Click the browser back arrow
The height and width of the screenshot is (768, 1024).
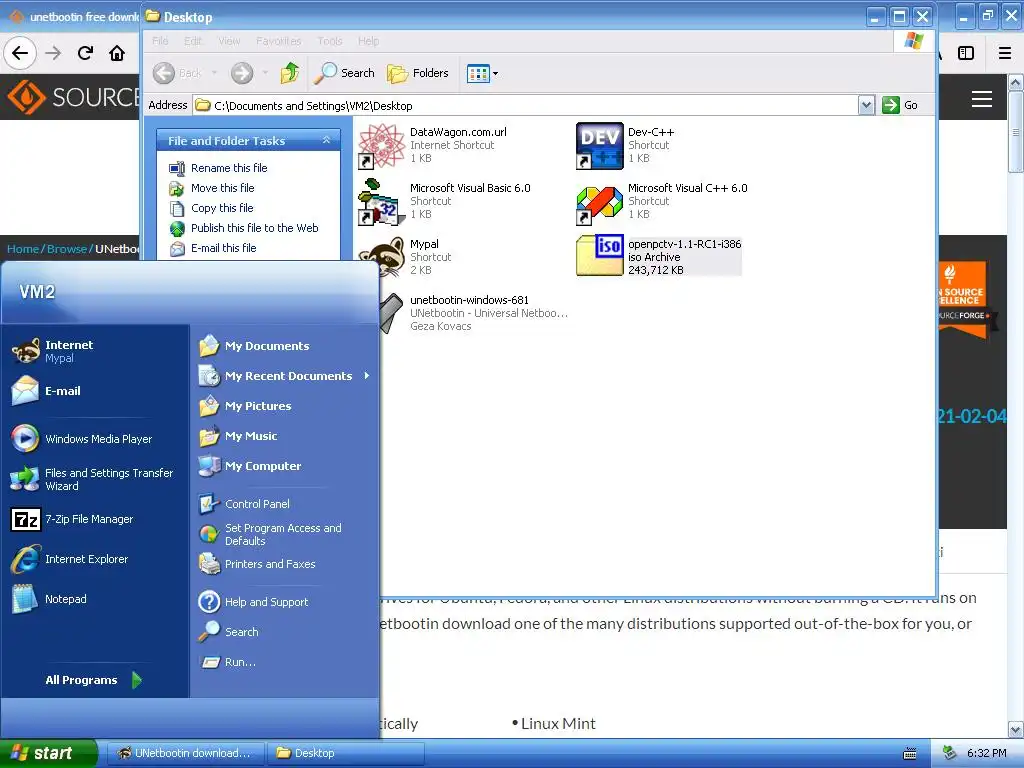pyautogui.click(x=20, y=53)
